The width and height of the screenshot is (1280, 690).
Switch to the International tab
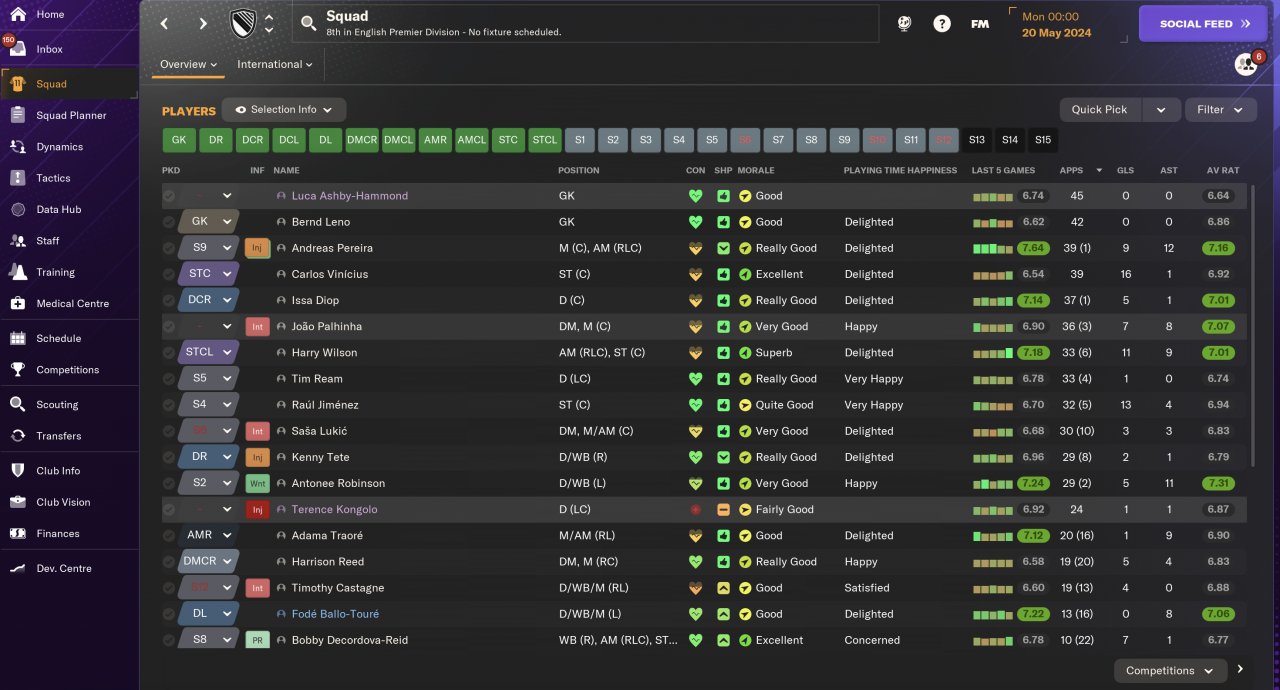click(274, 64)
